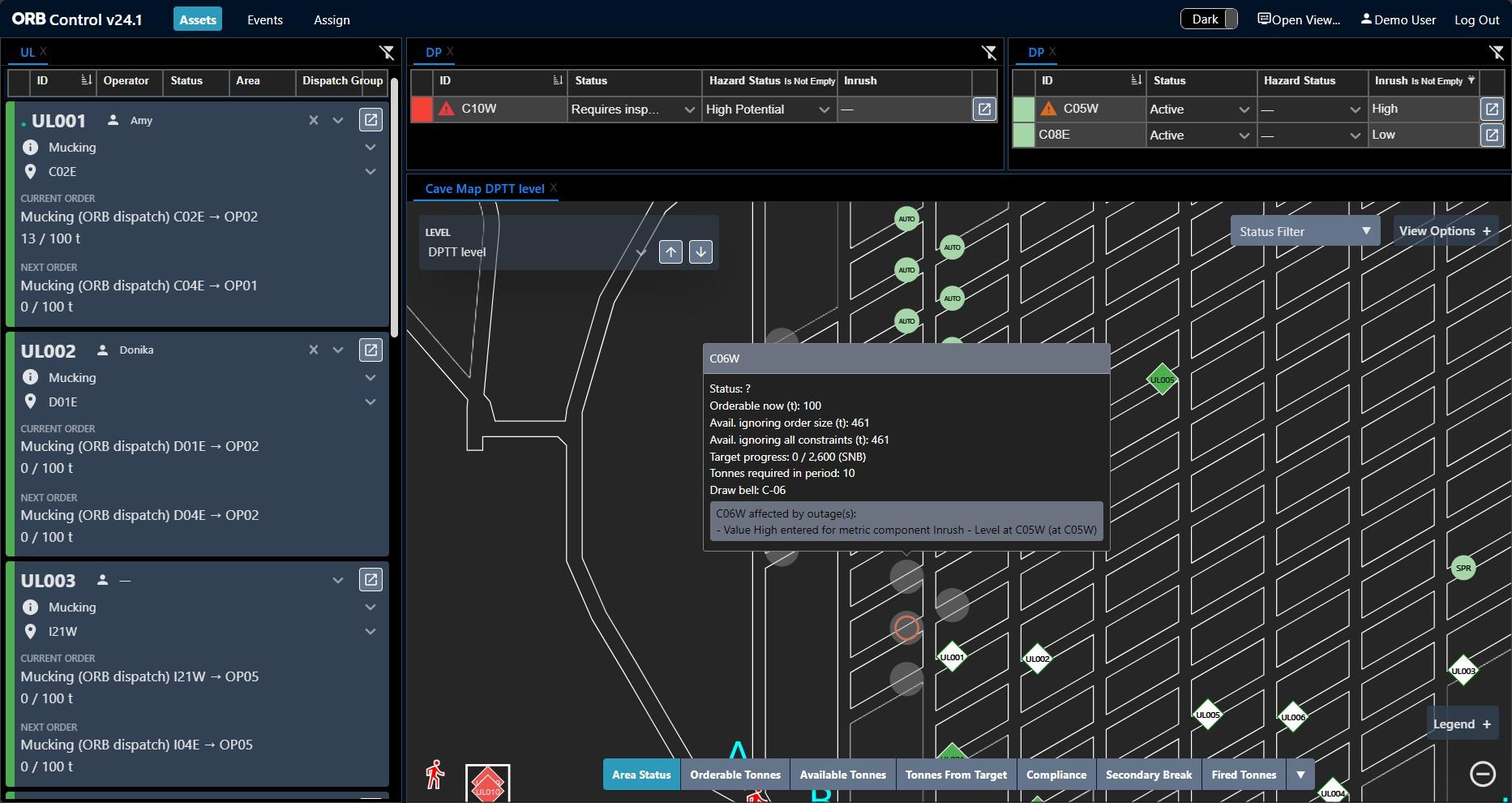1512x803 pixels.
Task: Select Area Status map view
Action: (x=641, y=775)
